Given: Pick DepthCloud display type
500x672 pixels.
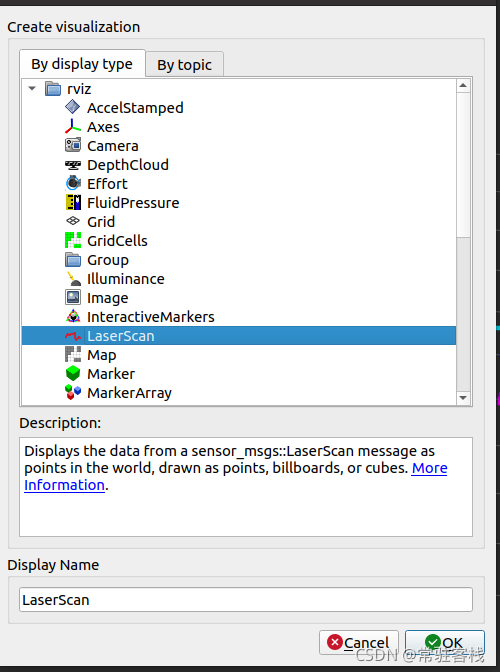Looking at the screenshot, I should [x=128, y=165].
